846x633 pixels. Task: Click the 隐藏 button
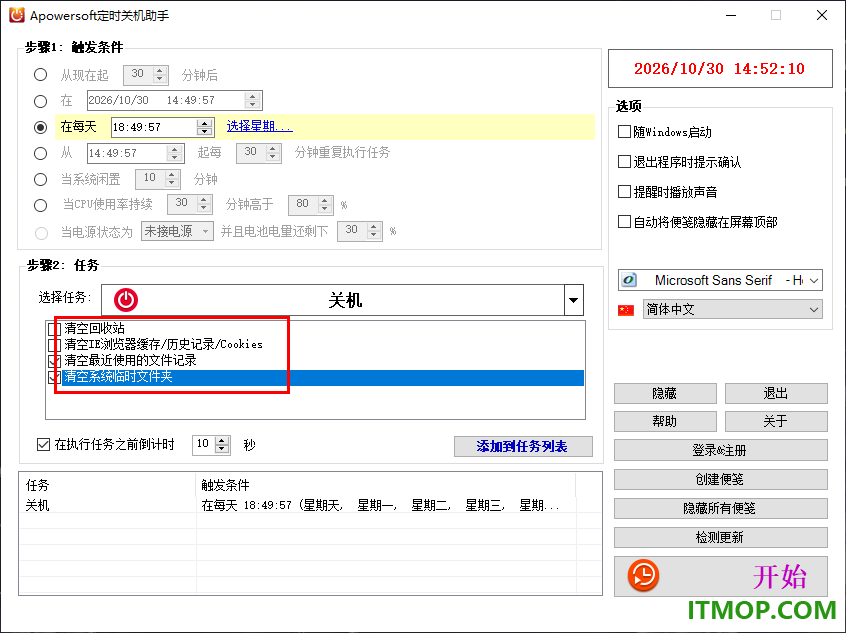pyautogui.click(x=665, y=393)
